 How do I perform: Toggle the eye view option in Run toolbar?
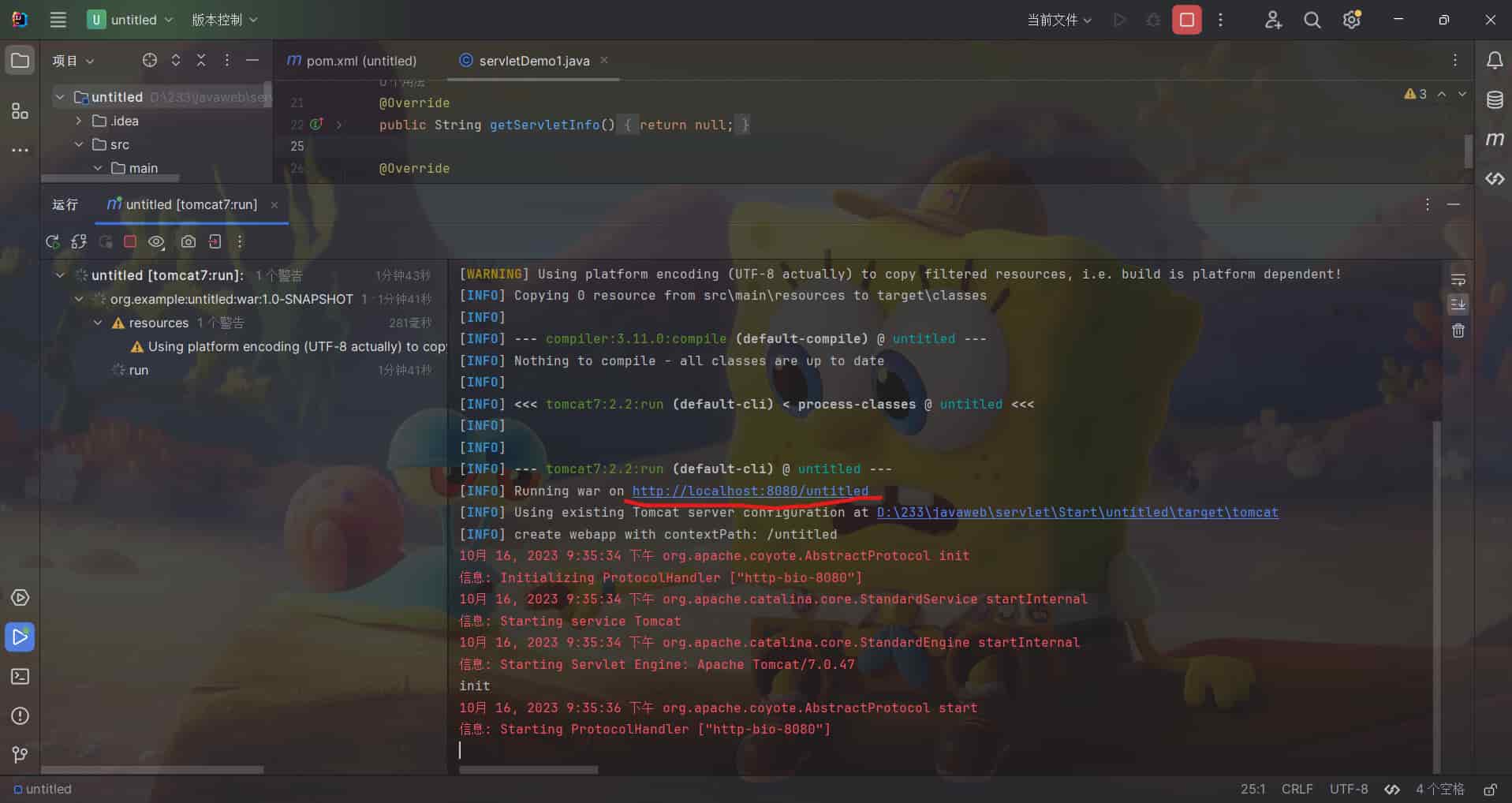156,241
